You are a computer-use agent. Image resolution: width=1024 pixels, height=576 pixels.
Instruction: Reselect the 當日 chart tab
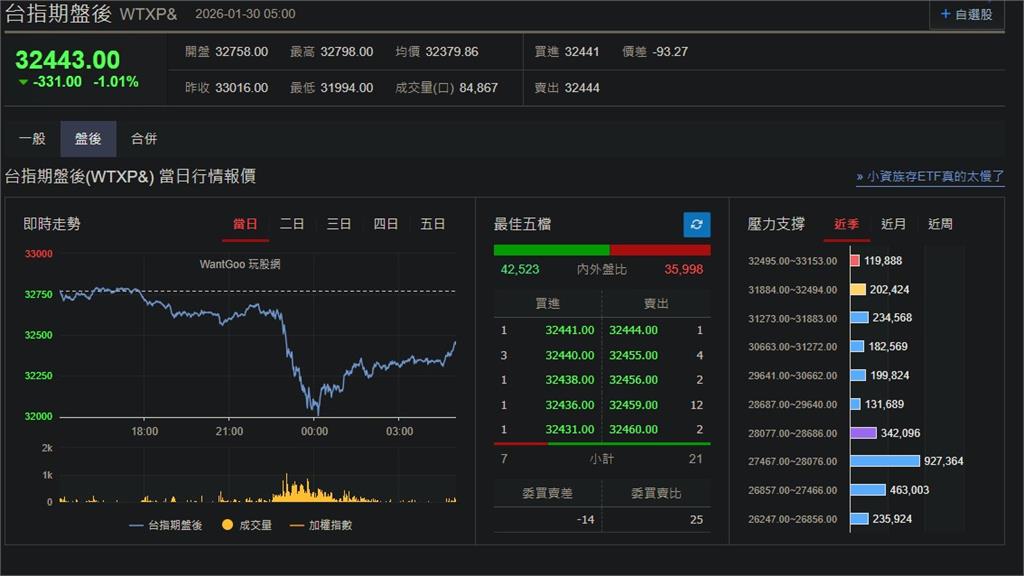pos(245,224)
